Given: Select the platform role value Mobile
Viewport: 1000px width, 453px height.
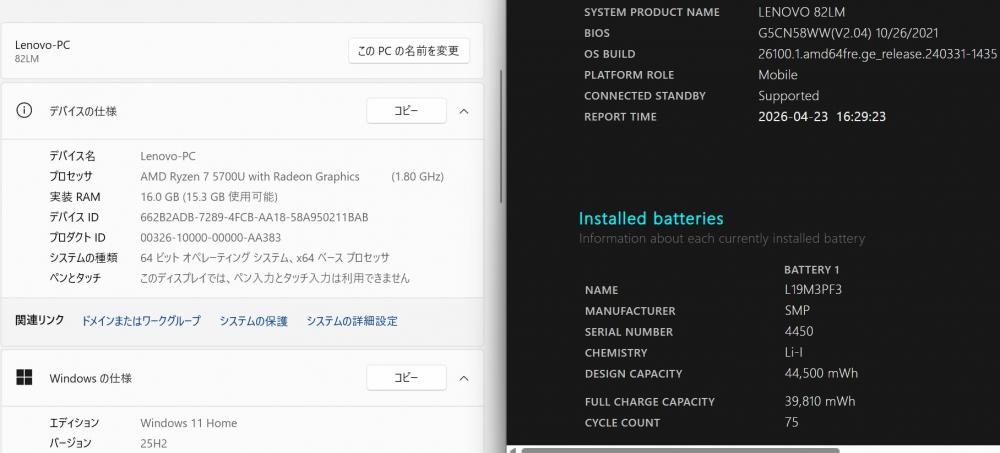Looking at the screenshot, I should pos(778,75).
